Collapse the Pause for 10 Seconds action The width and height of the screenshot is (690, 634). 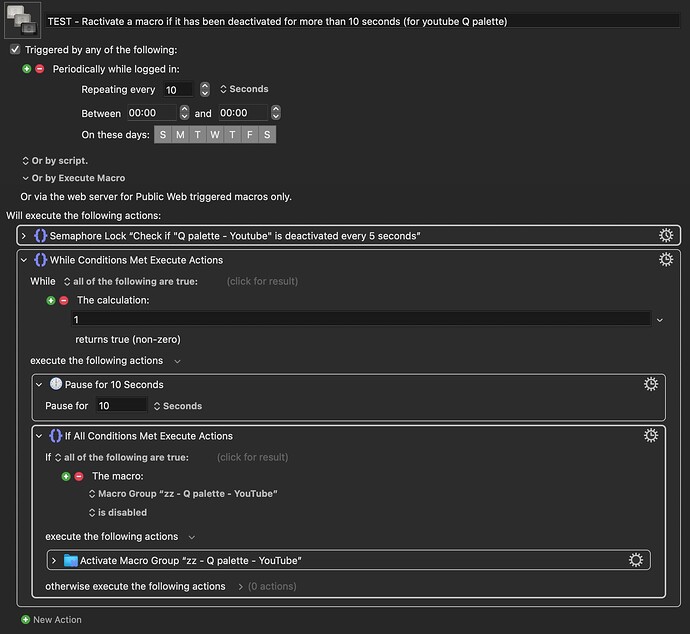(x=39, y=384)
